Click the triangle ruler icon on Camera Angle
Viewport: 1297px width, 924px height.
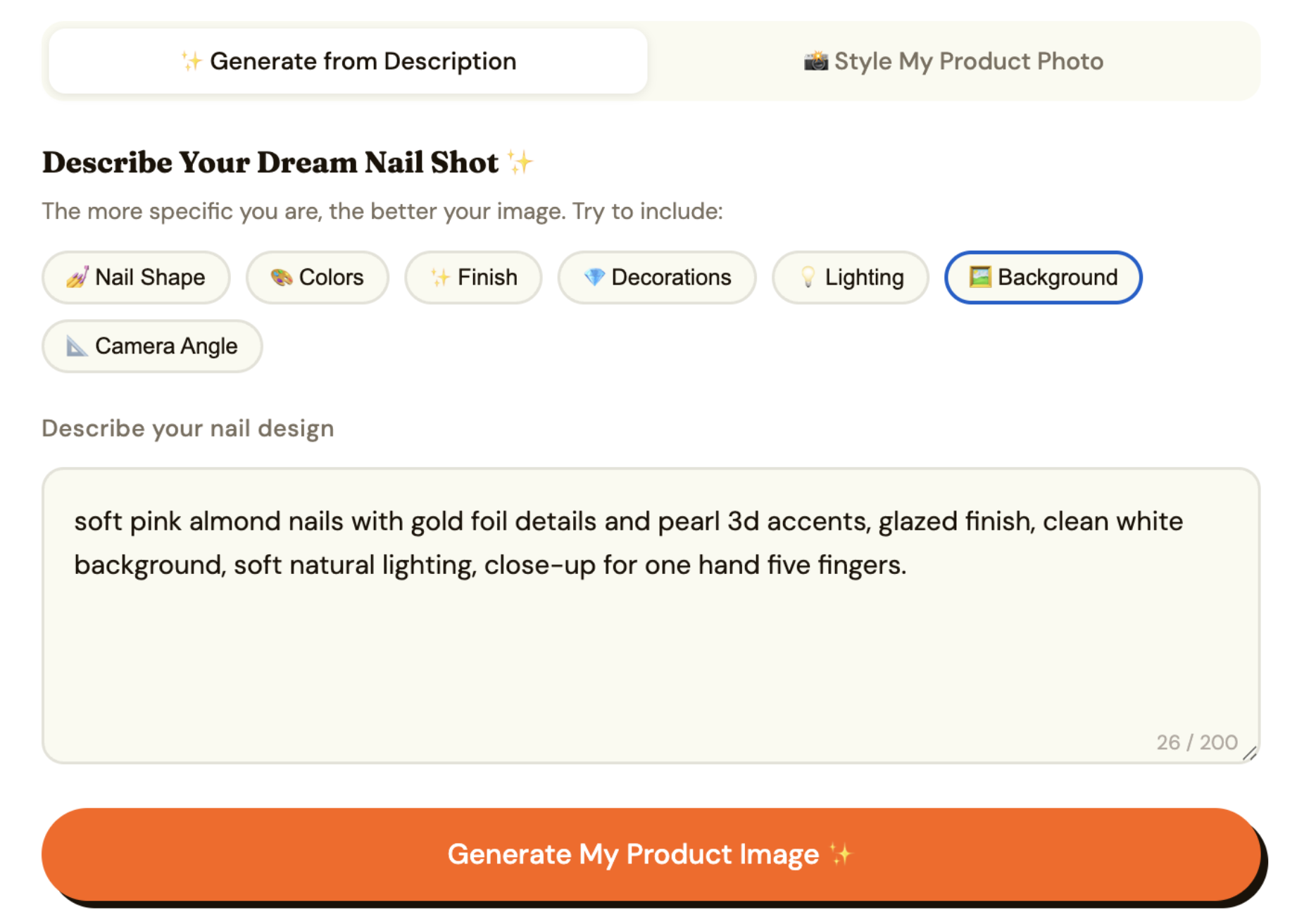pos(76,346)
